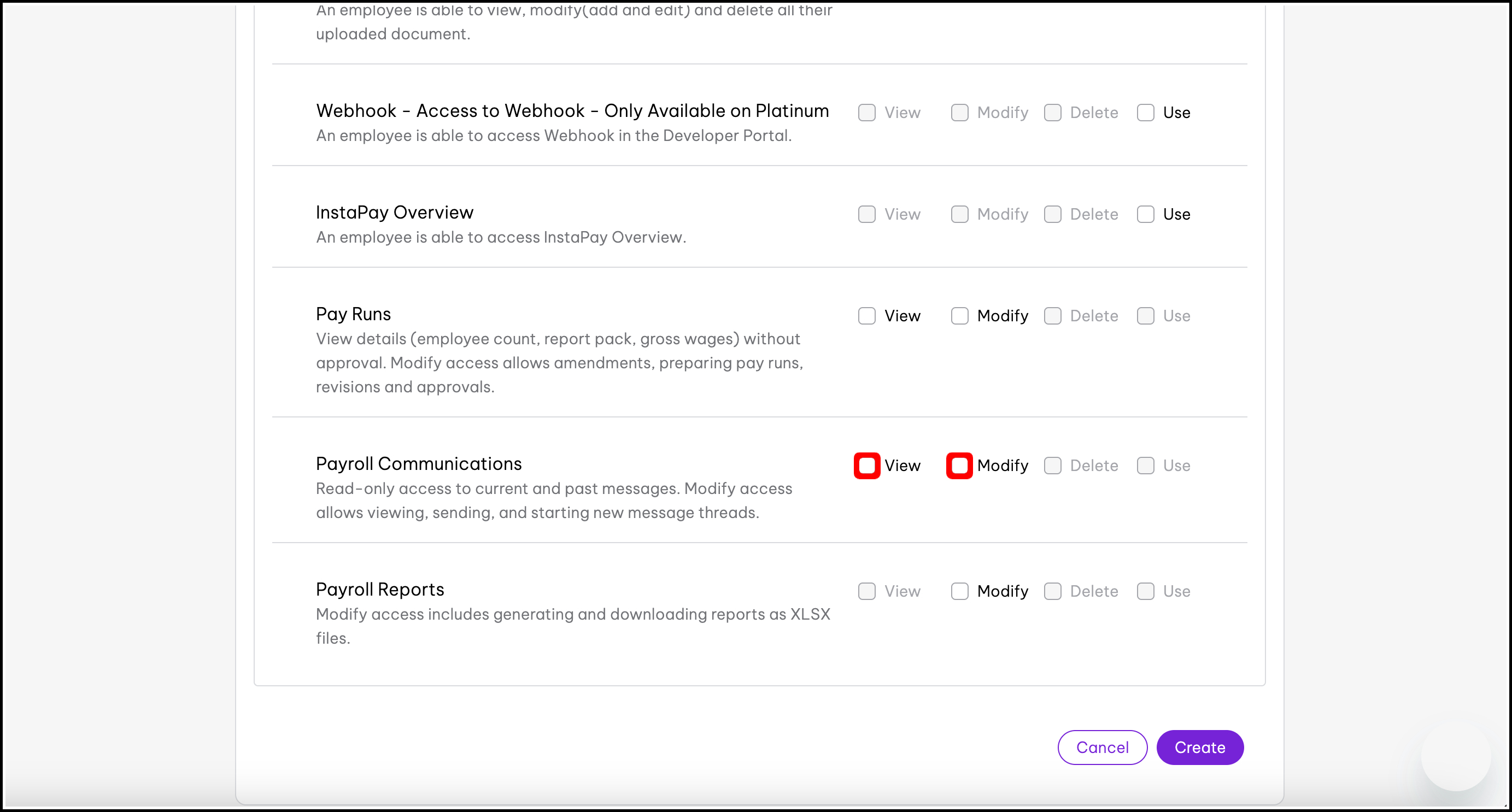Viewport: 1512px width, 812px height.
Task: Enable Modify permission for Pay Runs
Action: click(x=959, y=316)
